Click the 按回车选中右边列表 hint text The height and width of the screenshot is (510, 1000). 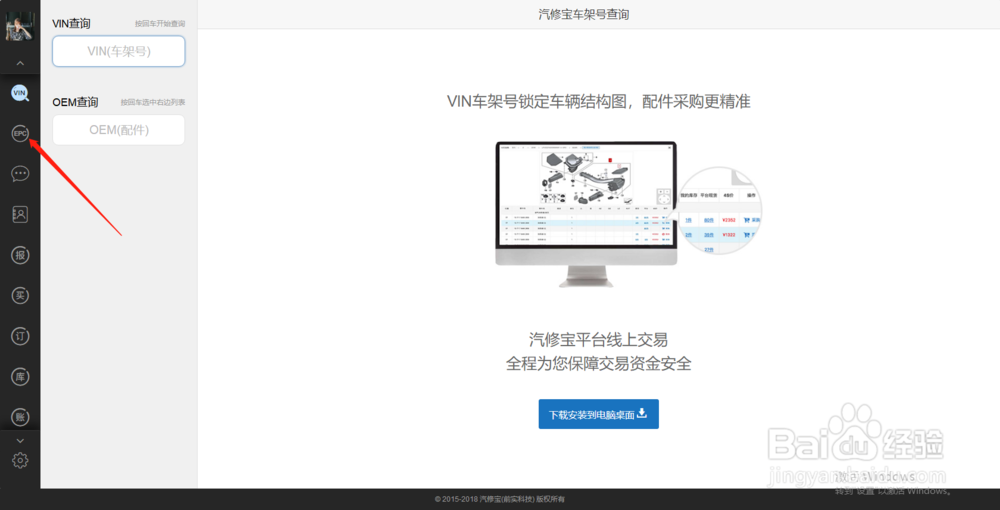pos(153,102)
